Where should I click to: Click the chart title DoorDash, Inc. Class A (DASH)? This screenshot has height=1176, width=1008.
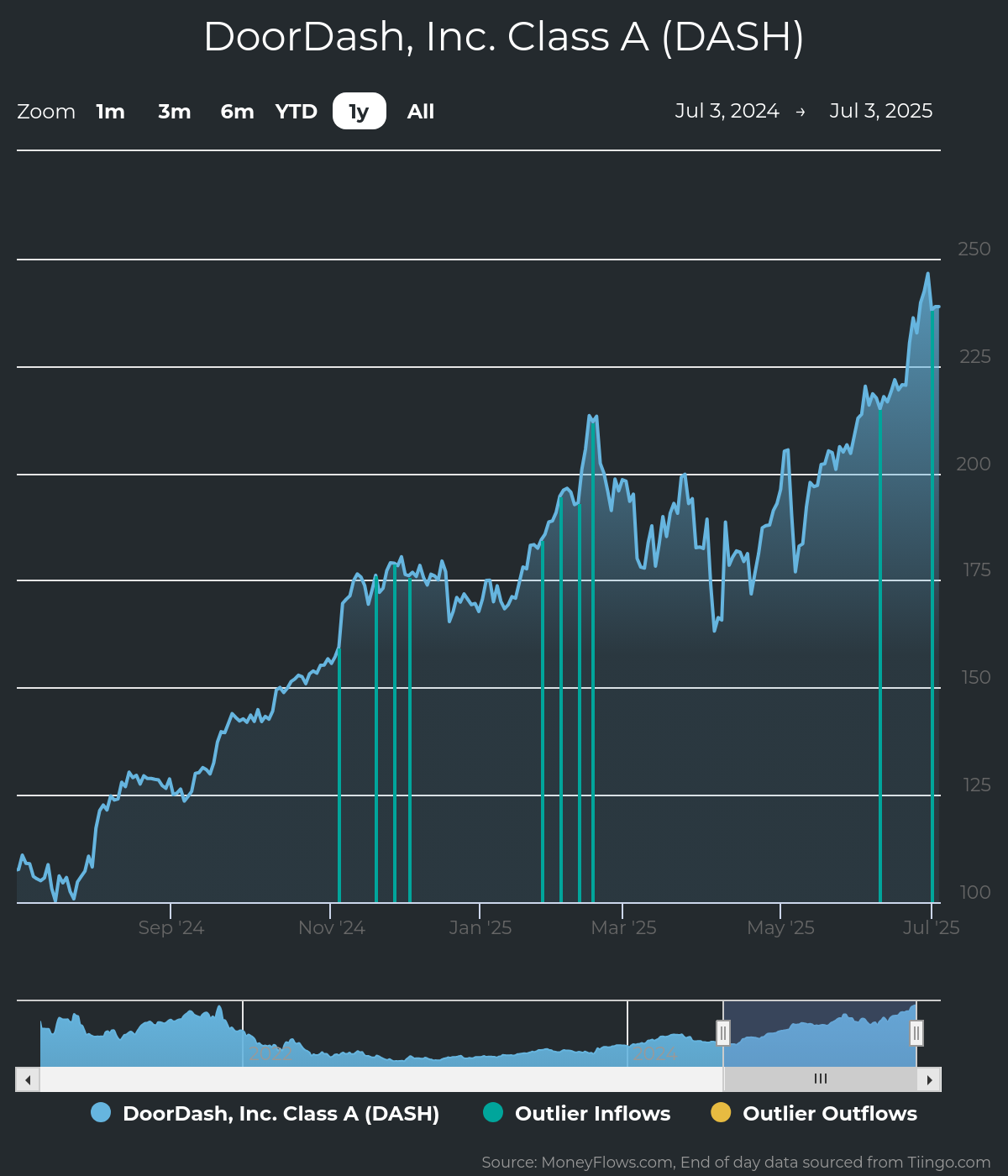[504, 37]
